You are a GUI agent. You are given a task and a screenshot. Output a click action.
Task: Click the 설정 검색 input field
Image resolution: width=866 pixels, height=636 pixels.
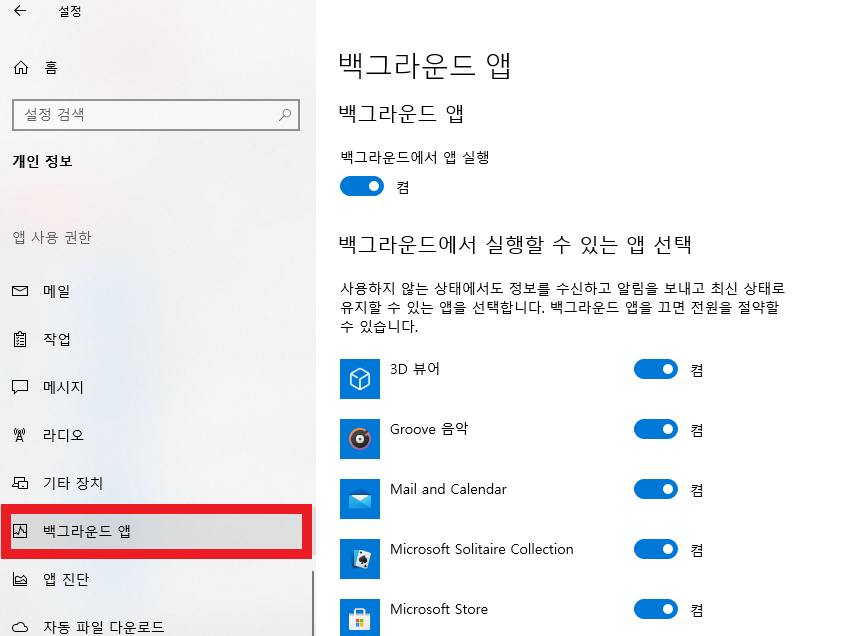click(x=156, y=115)
